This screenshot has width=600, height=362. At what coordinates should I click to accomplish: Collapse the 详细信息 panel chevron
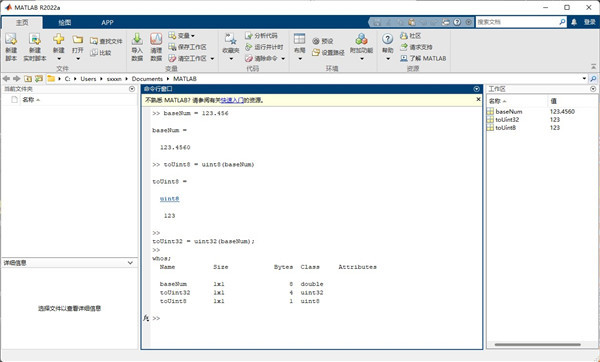(x=130, y=263)
